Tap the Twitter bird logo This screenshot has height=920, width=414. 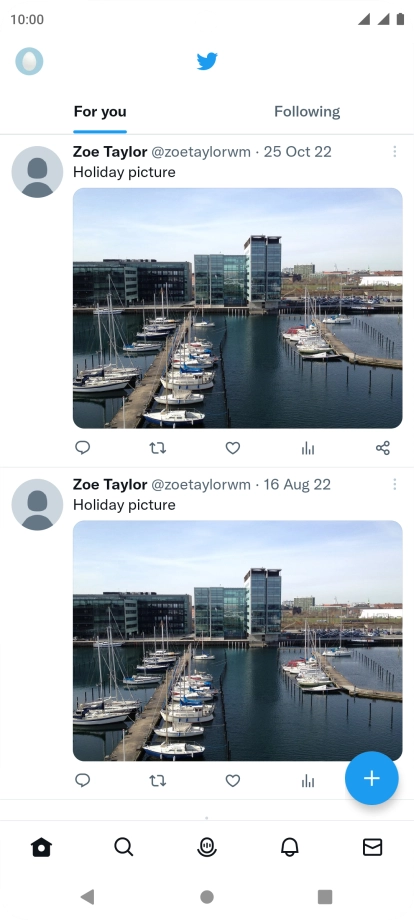click(207, 61)
